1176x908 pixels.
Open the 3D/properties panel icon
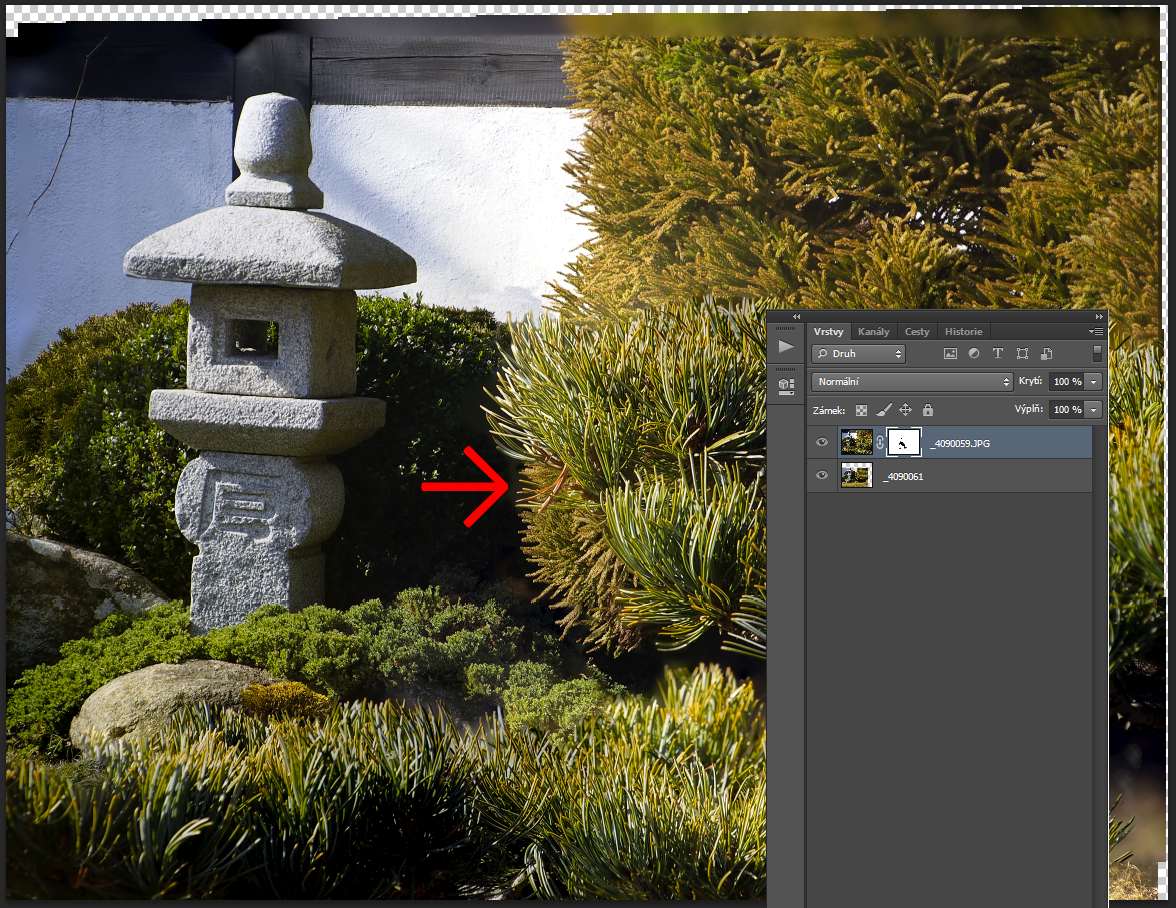pyautogui.click(x=786, y=385)
